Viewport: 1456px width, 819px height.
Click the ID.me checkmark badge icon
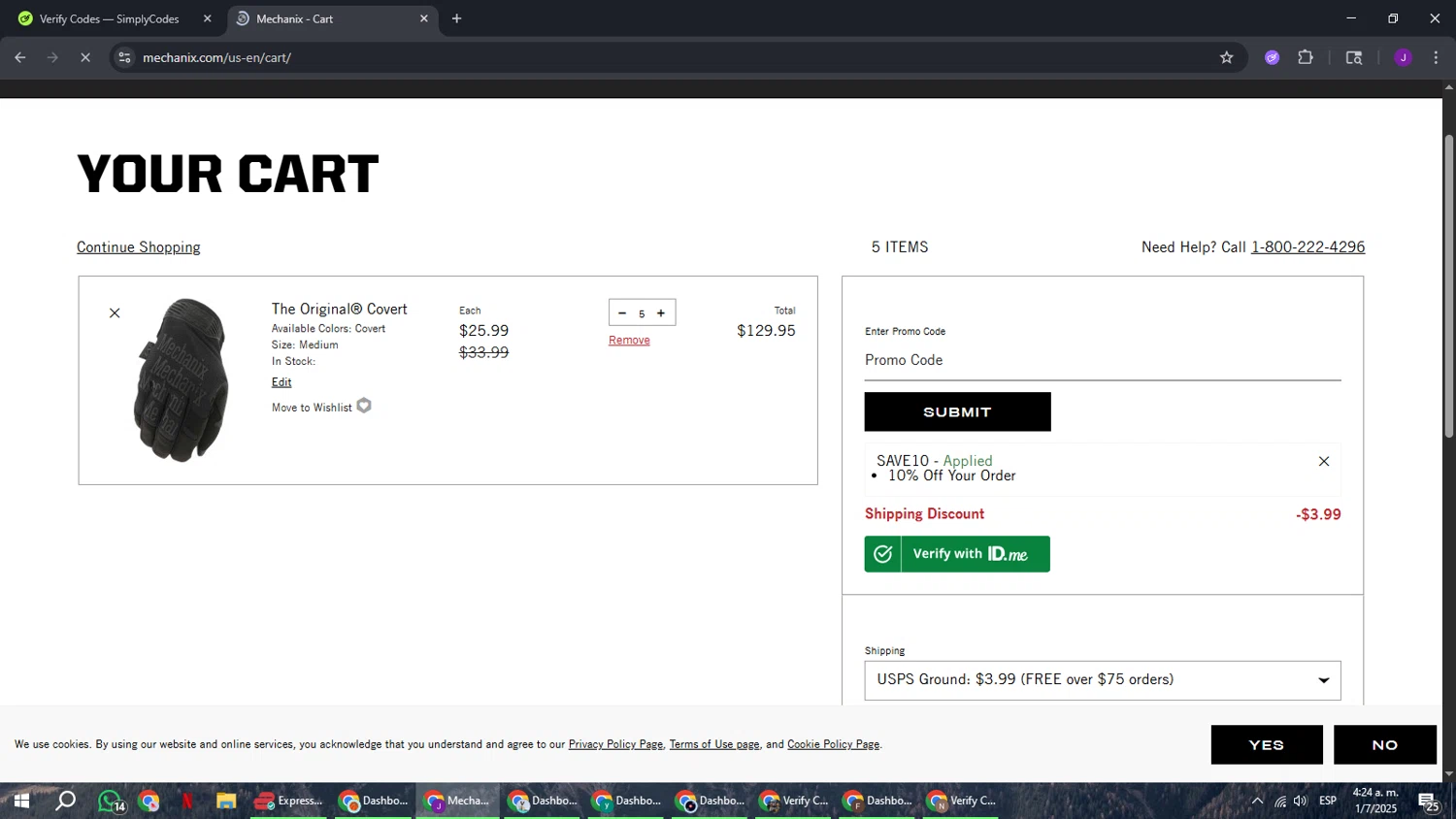click(882, 554)
